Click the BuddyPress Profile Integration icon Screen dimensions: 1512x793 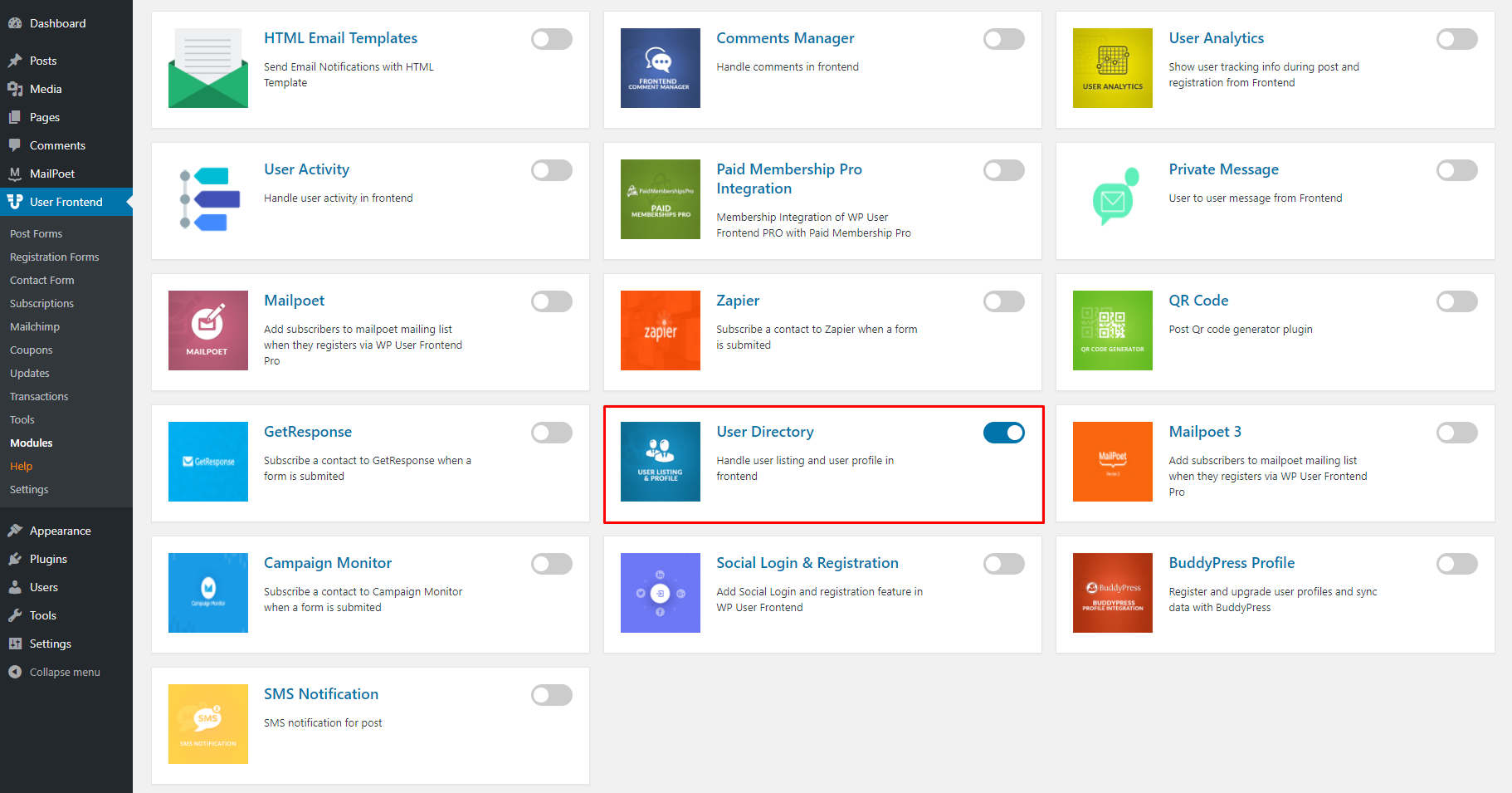pyautogui.click(x=1113, y=593)
